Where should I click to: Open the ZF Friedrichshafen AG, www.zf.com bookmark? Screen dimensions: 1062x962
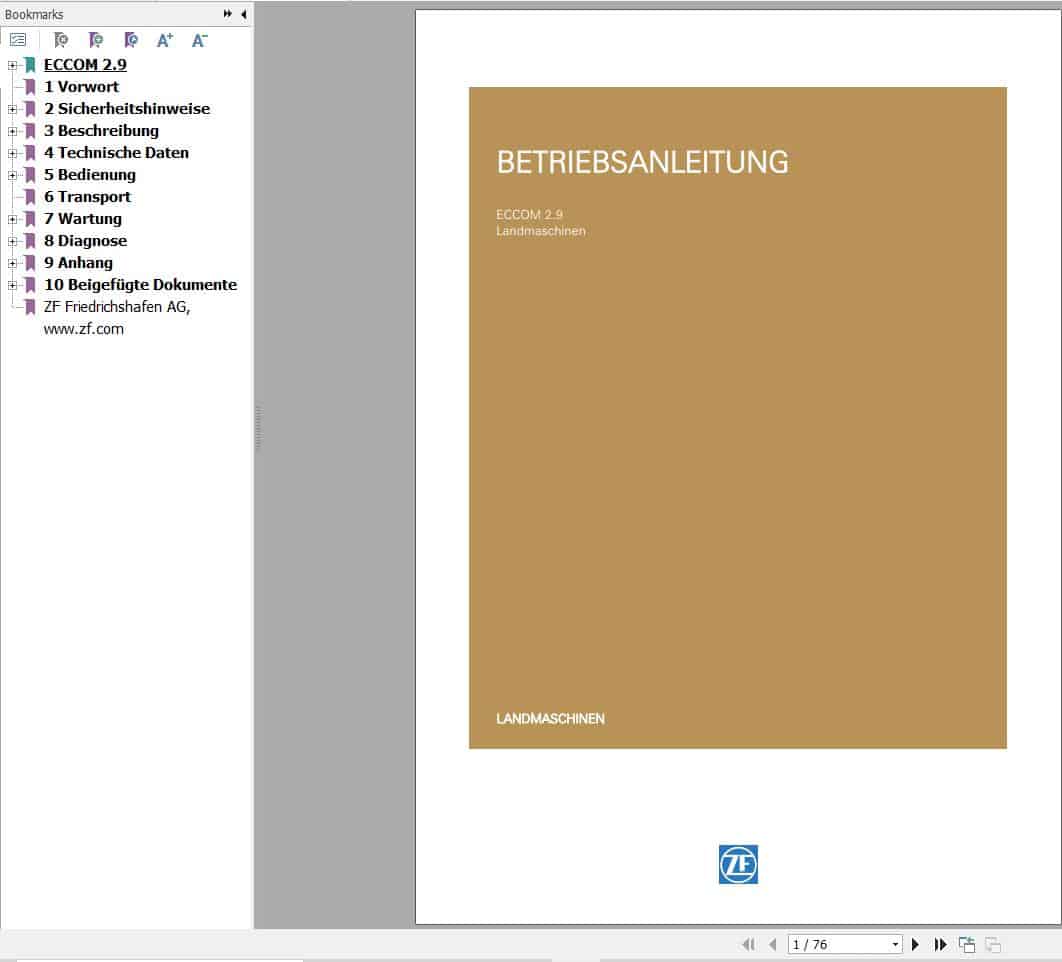117,318
